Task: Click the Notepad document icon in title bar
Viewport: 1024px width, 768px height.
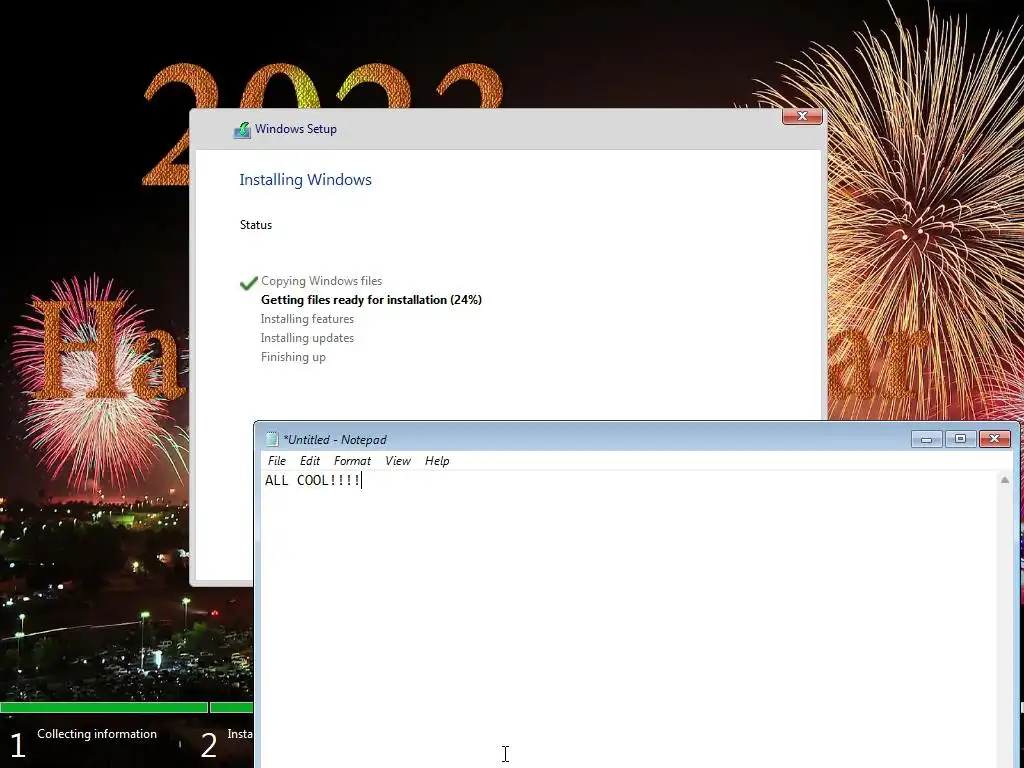Action: coord(272,440)
